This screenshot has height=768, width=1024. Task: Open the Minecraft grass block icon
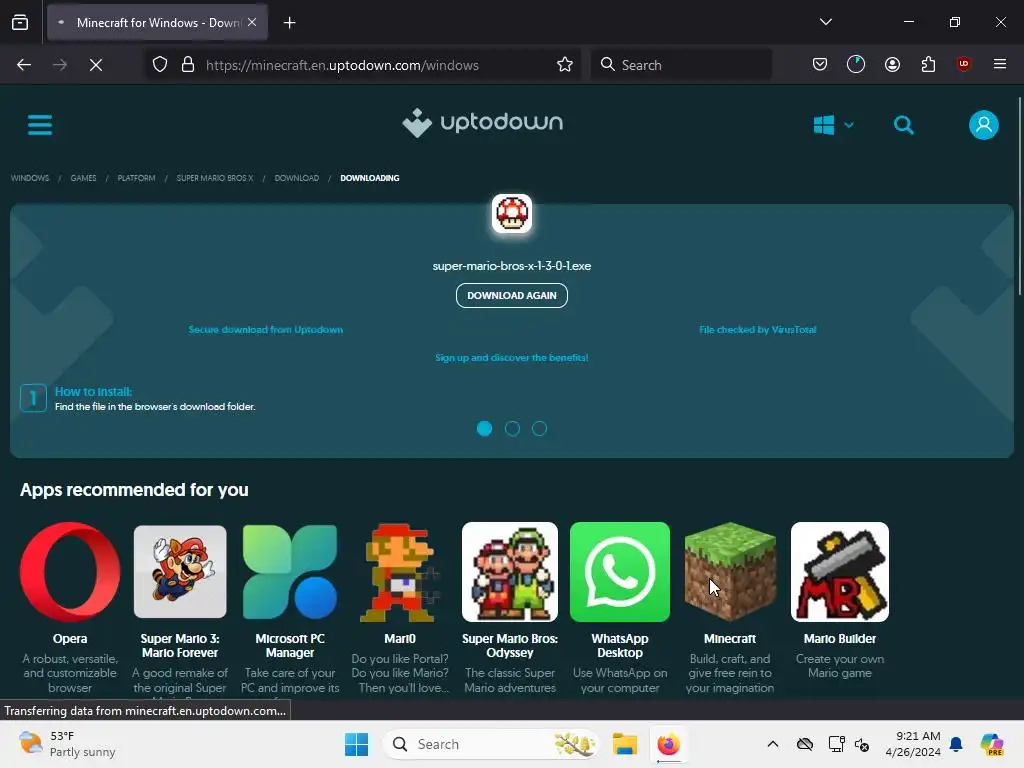coord(730,572)
